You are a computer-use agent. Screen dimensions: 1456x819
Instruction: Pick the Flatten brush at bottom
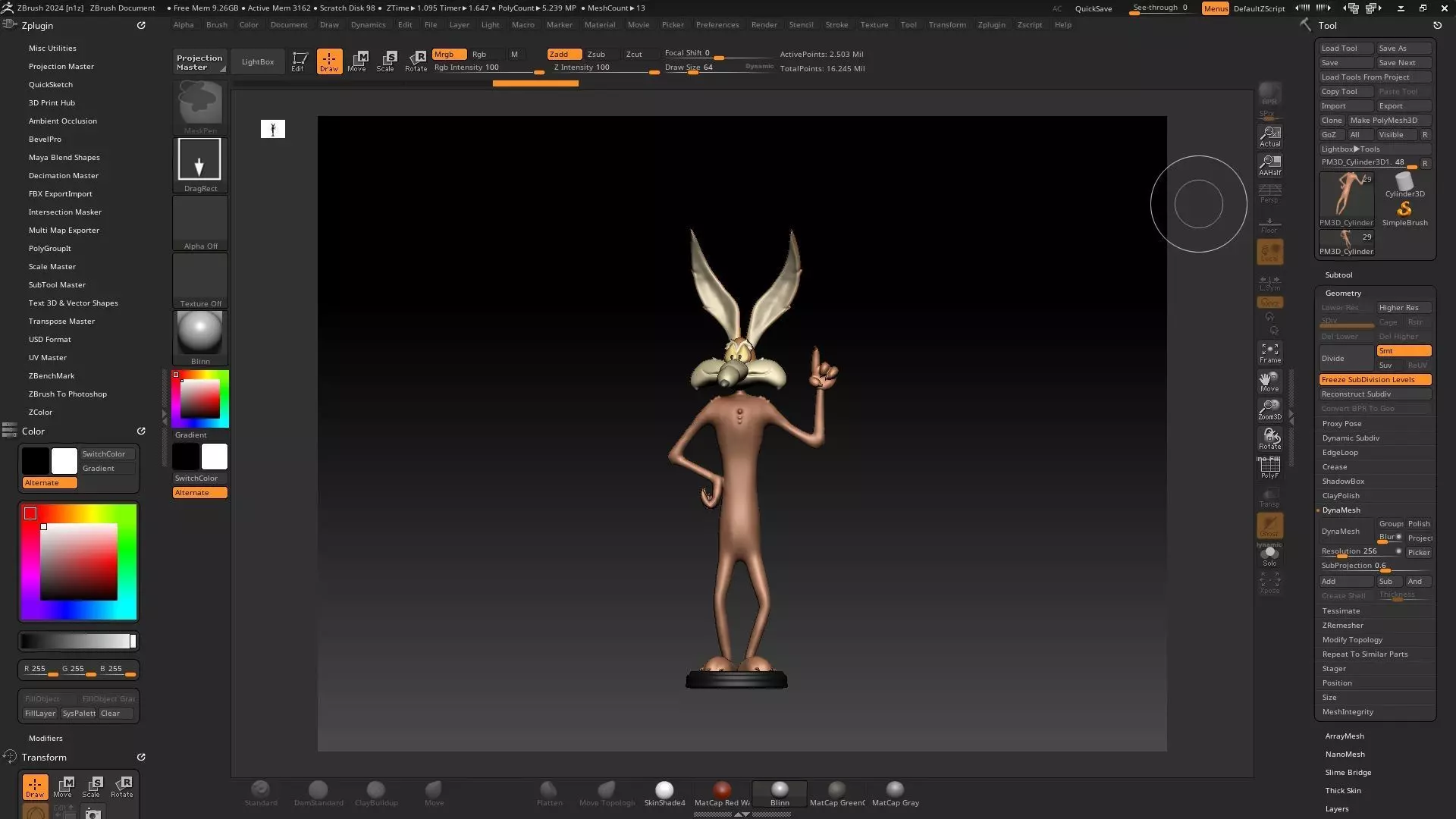(549, 794)
